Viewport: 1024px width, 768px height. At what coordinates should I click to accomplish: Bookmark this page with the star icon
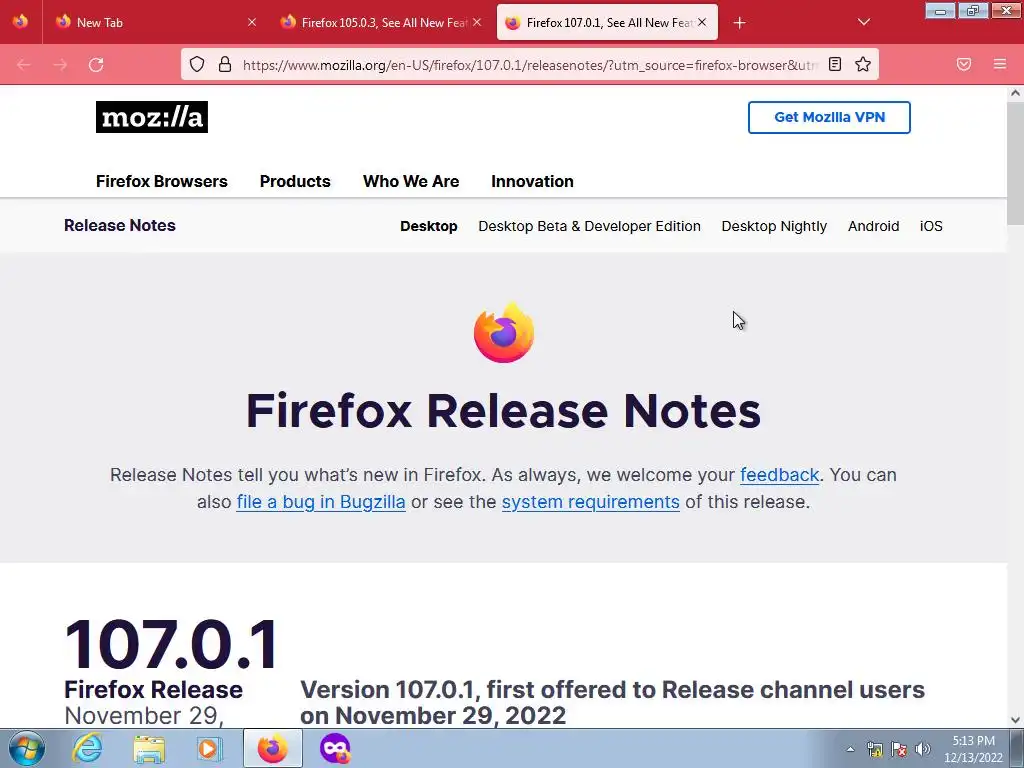863,64
